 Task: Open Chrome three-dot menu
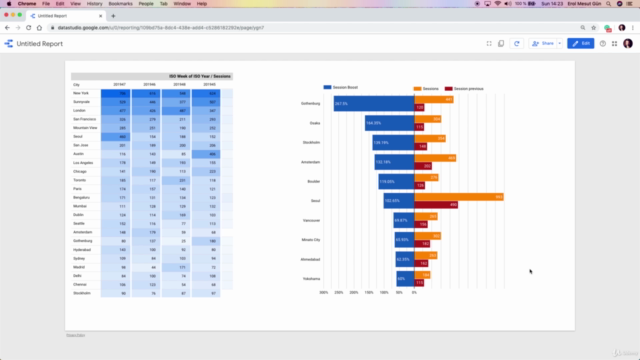tap(633, 28)
